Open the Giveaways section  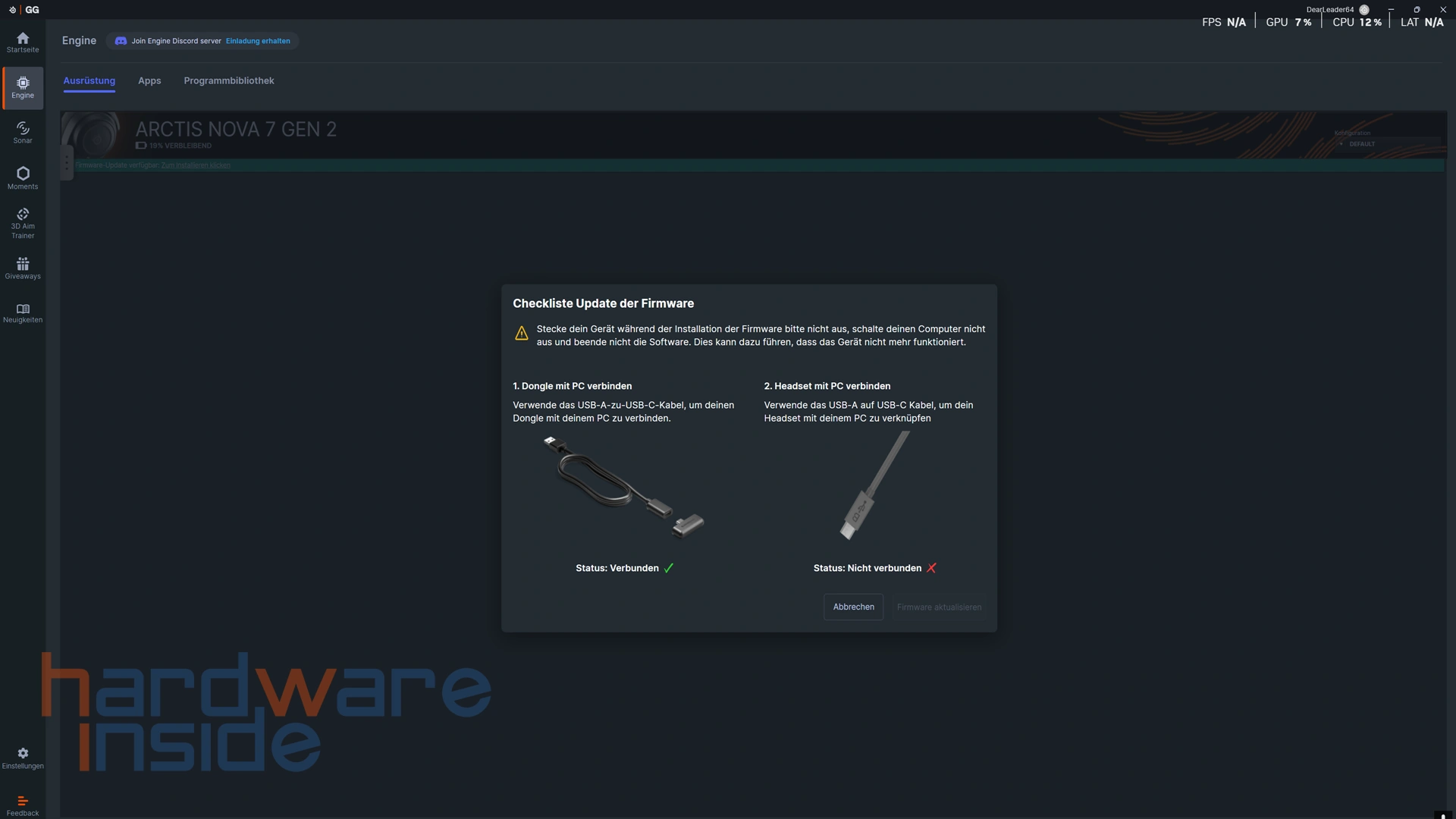[x=23, y=268]
